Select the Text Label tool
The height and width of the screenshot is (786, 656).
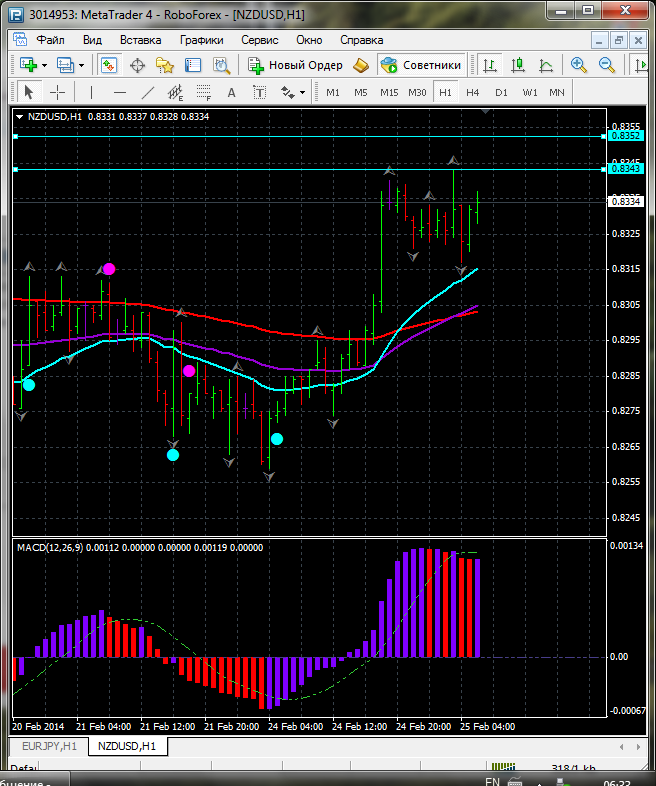(x=259, y=92)
